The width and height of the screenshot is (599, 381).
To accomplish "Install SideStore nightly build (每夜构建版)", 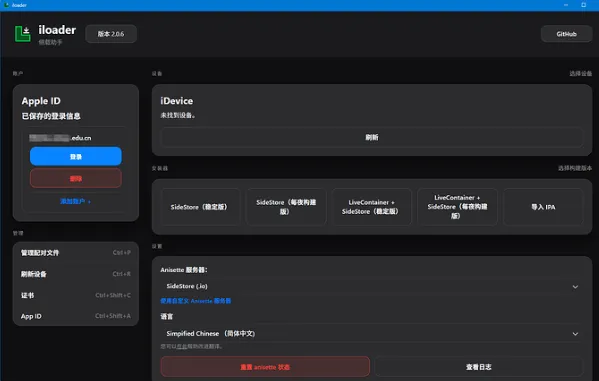I will (286, 207).
